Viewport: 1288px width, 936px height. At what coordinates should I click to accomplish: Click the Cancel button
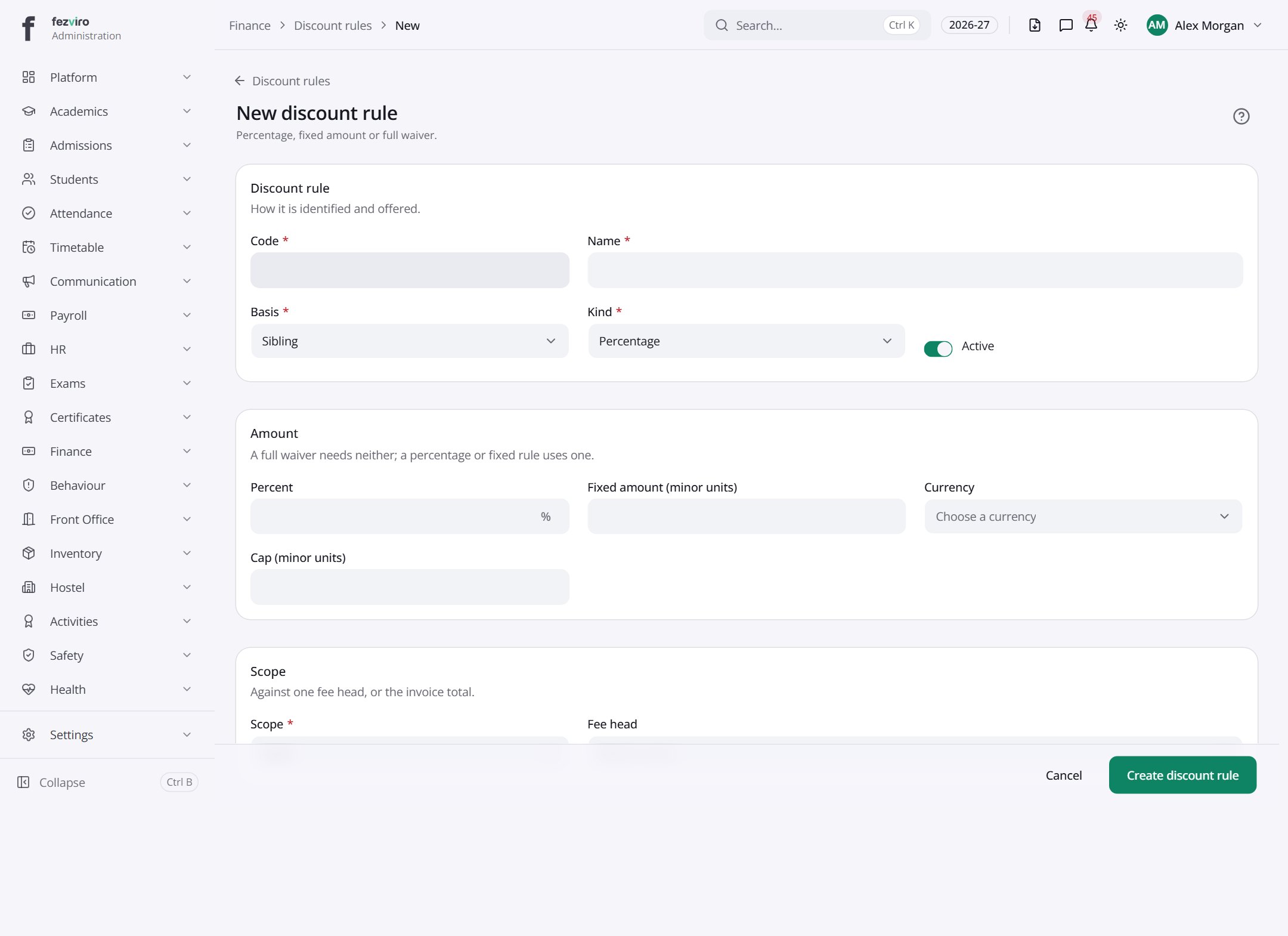point(1064,775)
